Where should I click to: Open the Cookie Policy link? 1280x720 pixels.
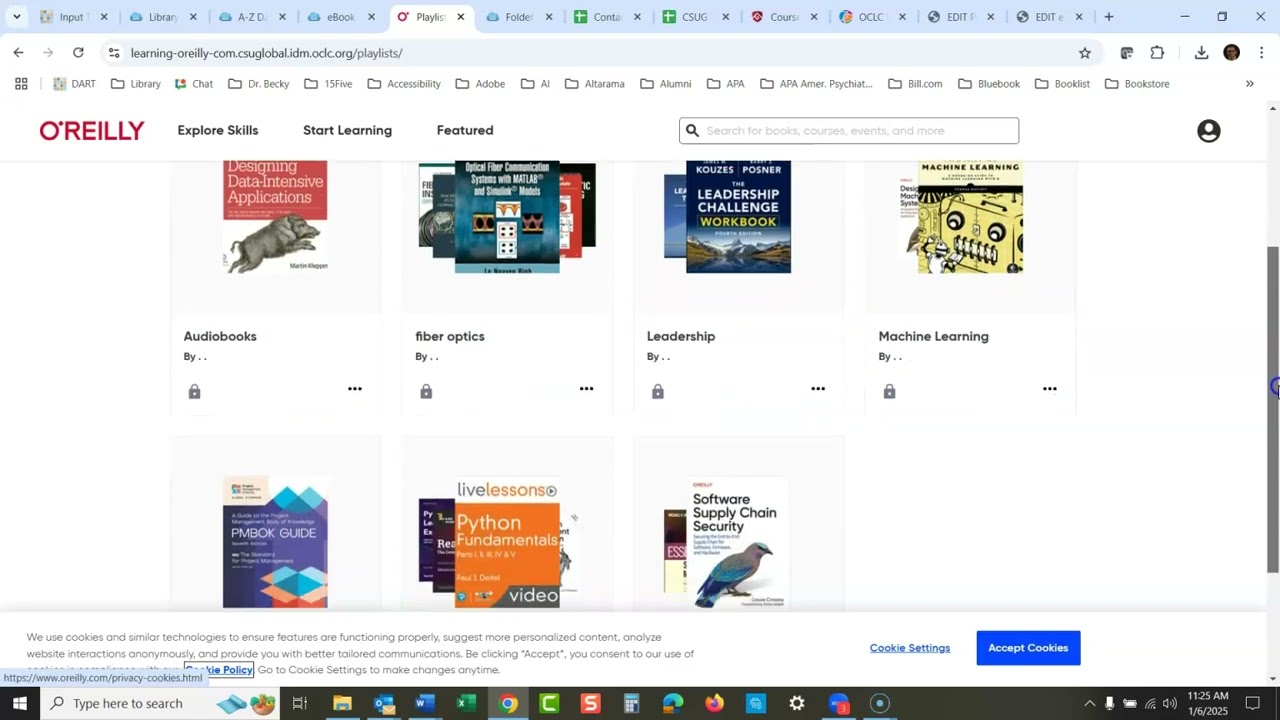tap(219, 670)
